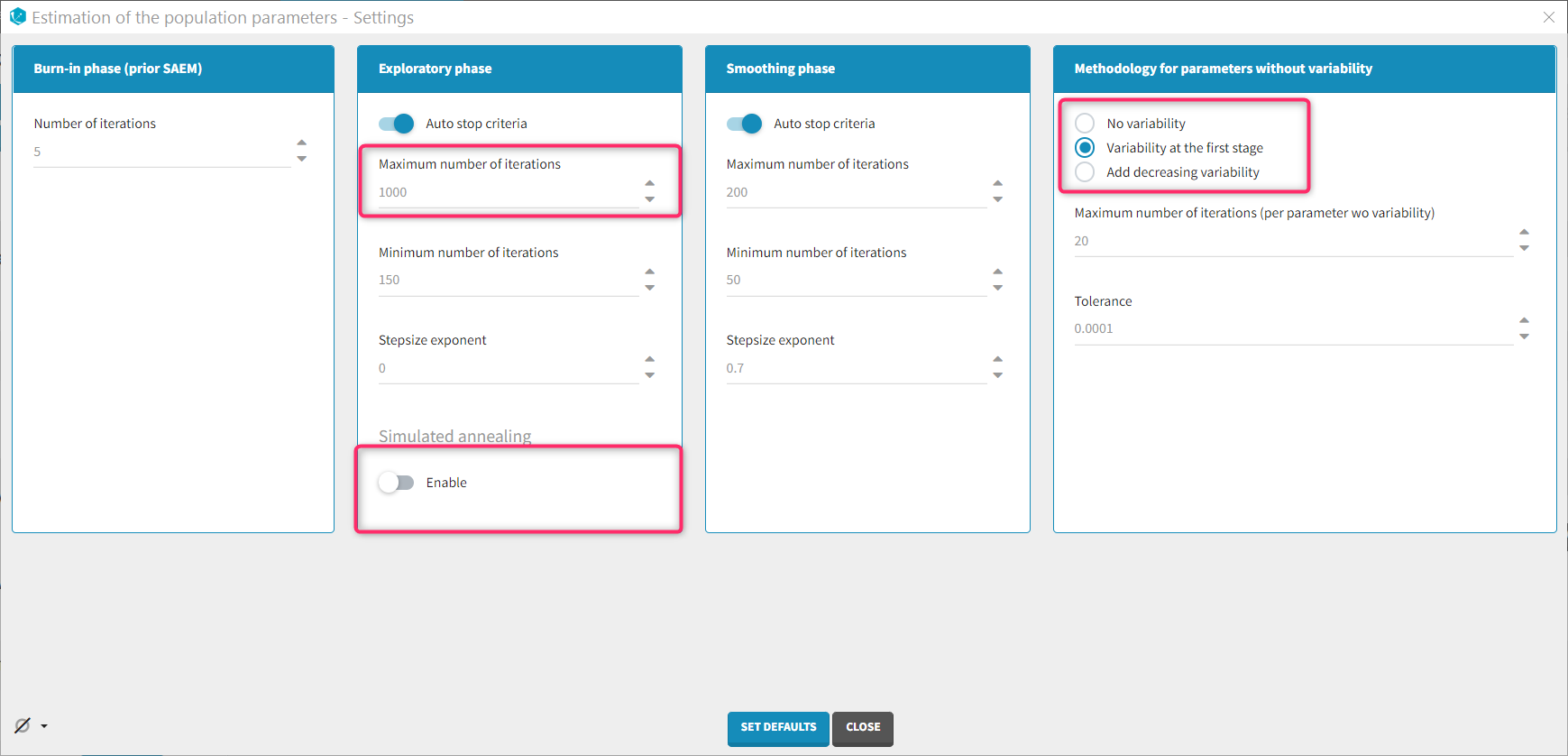Click the CLOSE button
This screenshot has height=756, width=1568.
coord(862,727)
